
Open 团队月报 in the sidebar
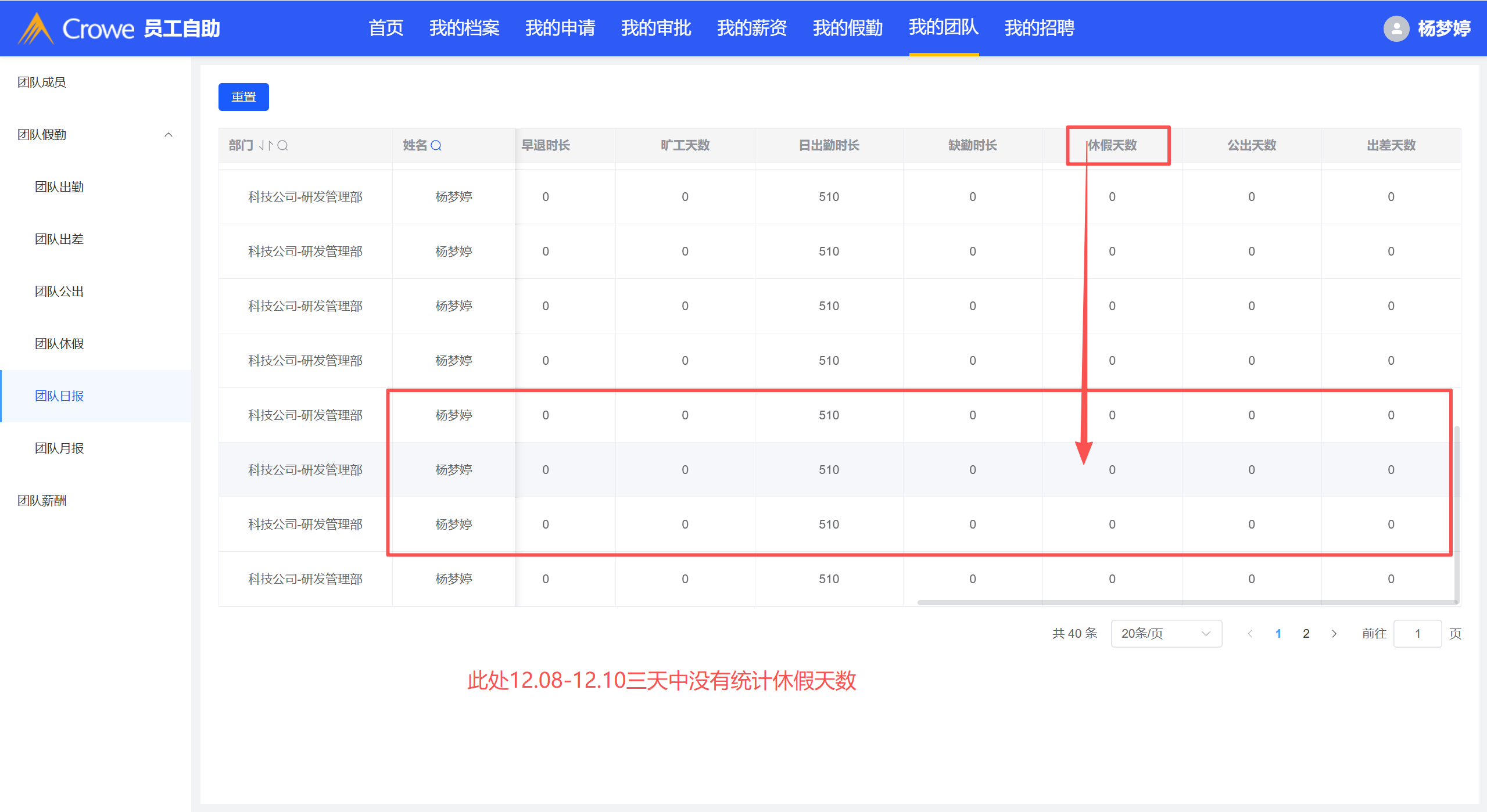(59, 448)
